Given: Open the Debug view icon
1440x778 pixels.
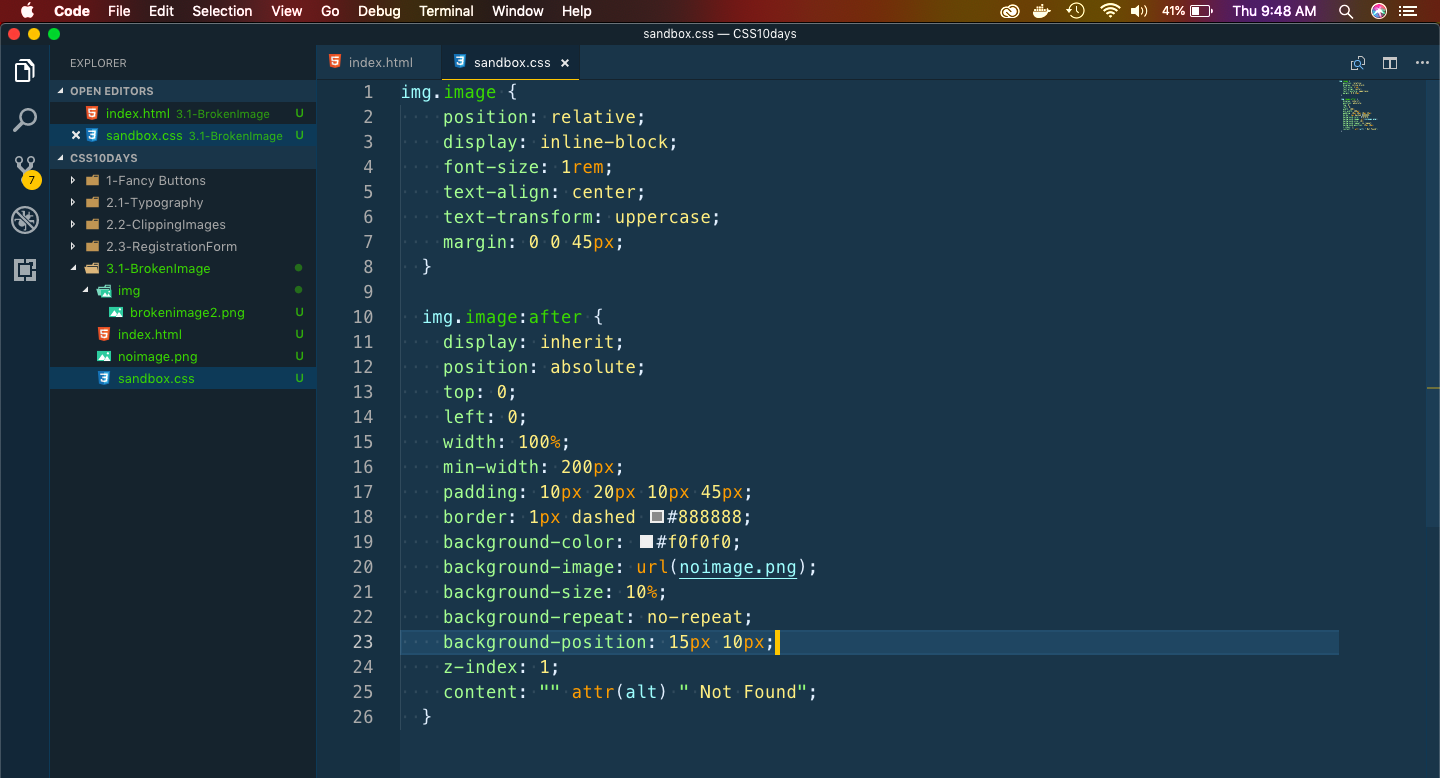Looking at the screenshot, I should pos(25,221).
